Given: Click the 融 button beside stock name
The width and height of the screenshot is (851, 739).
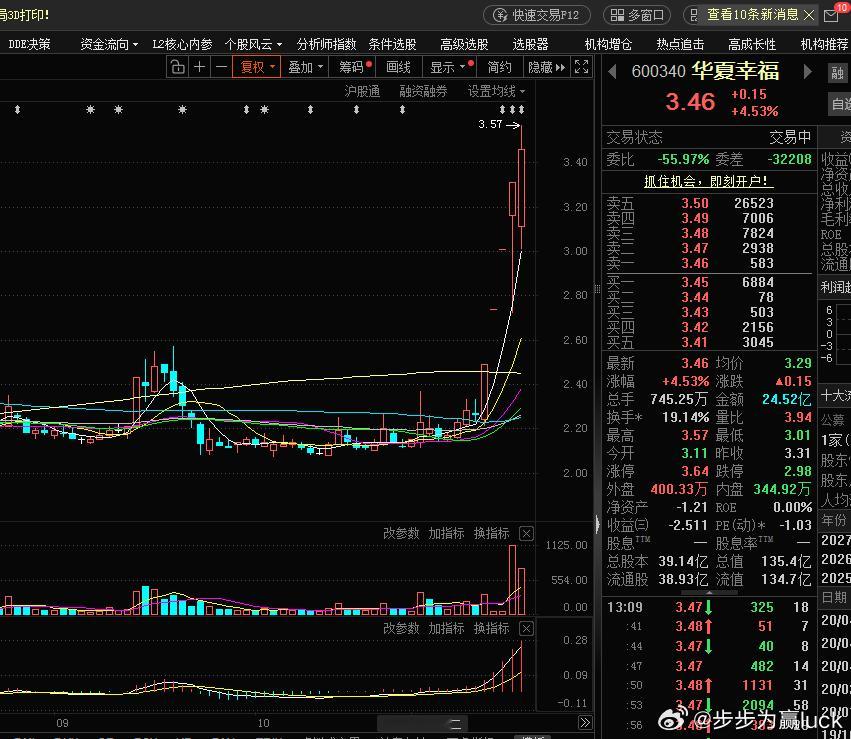Looking at the screenshot, I should point(837,73).
